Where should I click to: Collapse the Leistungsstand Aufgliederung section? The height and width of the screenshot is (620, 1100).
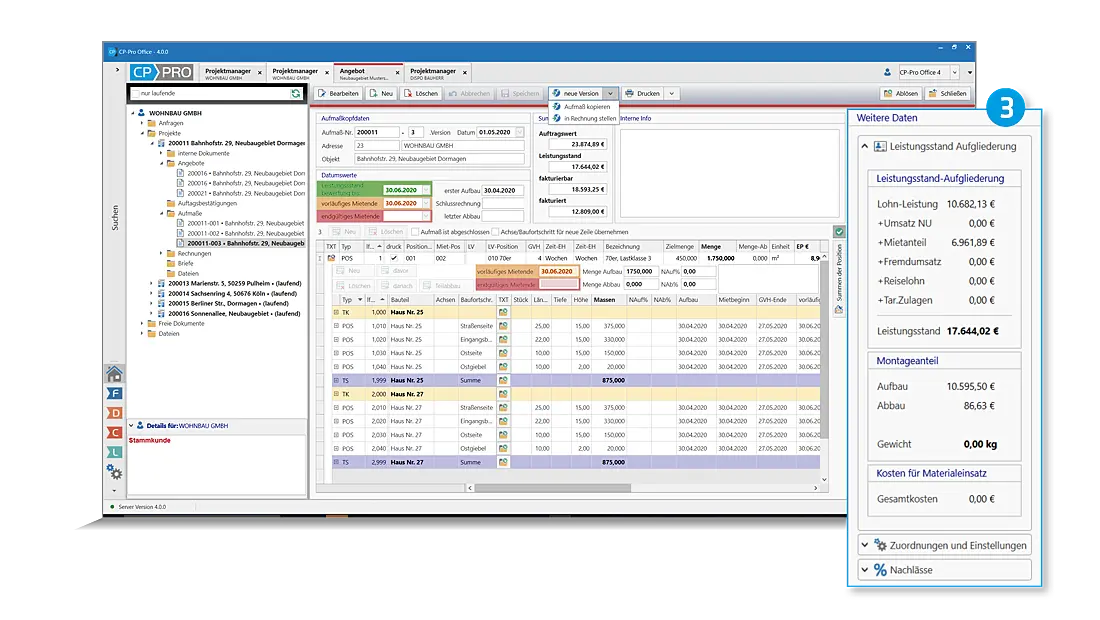point(864,147)
